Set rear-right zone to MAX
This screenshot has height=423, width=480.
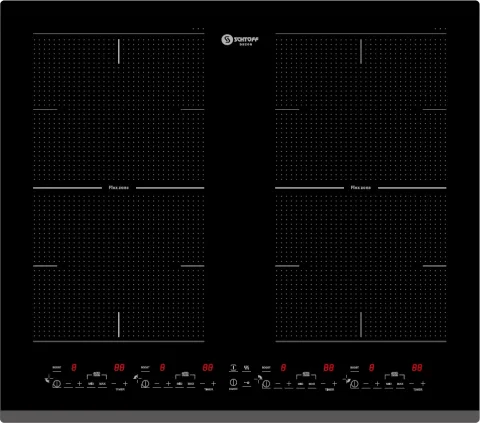coord(312,384)
